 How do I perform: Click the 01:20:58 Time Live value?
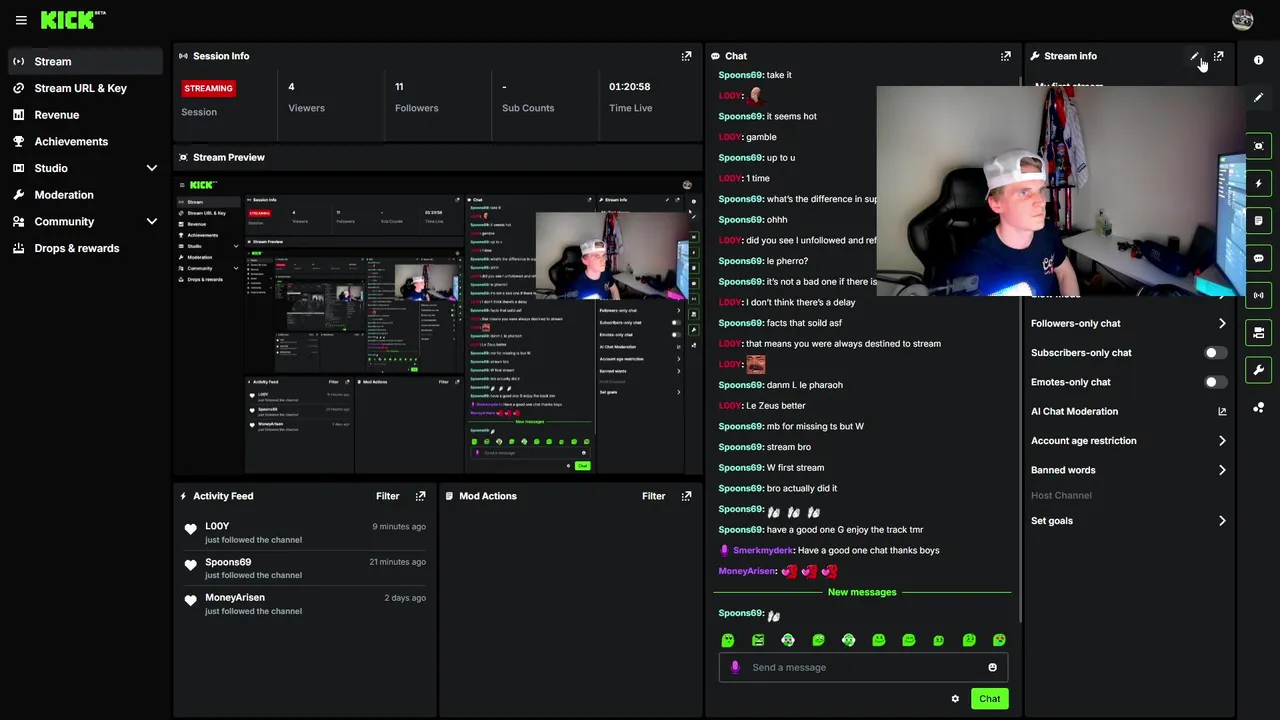click(630, 87)
